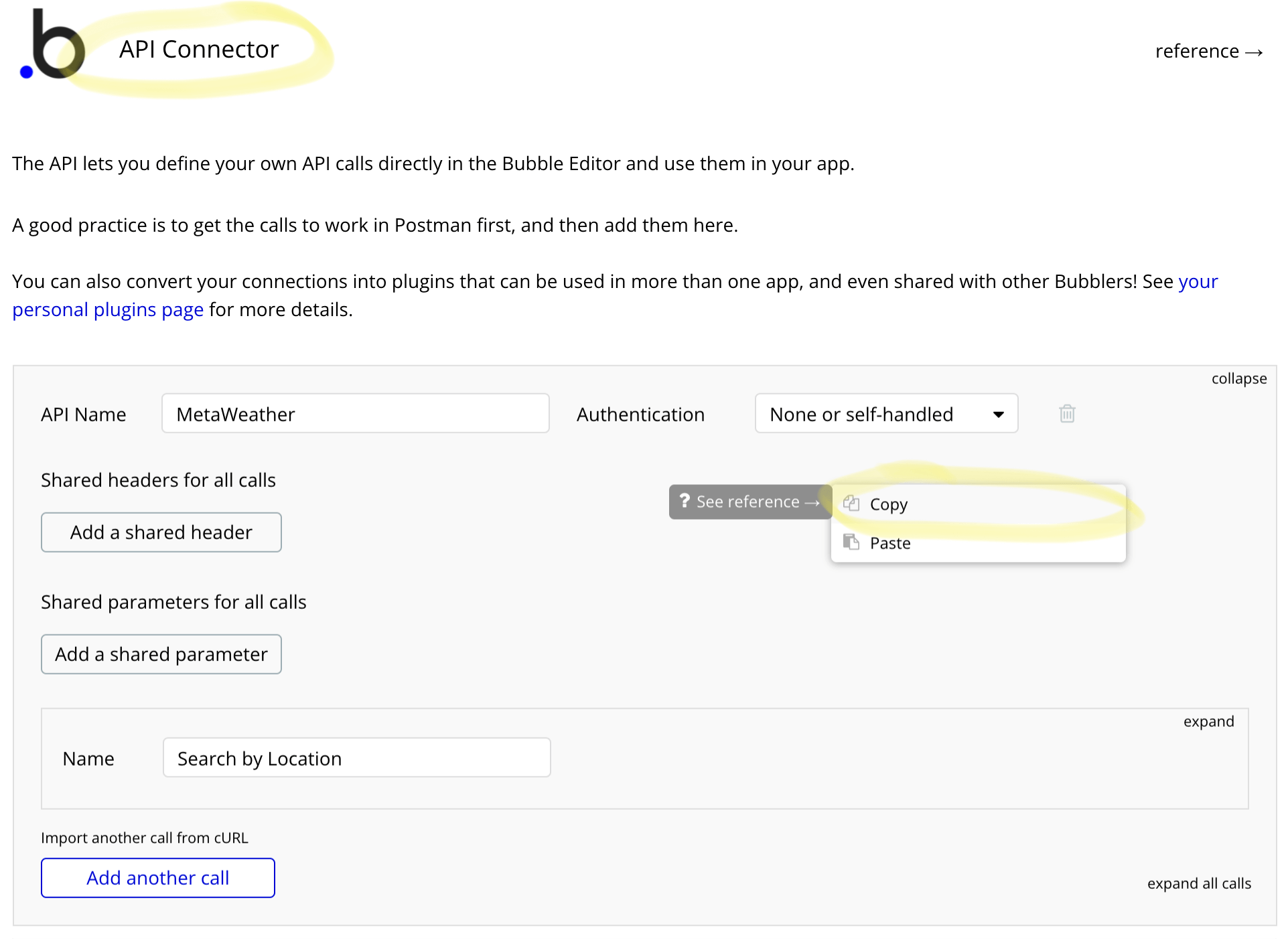This screenshot has width=1288, height=939.
Task: Open the reference link at top right
Action: click(1208, 52)
